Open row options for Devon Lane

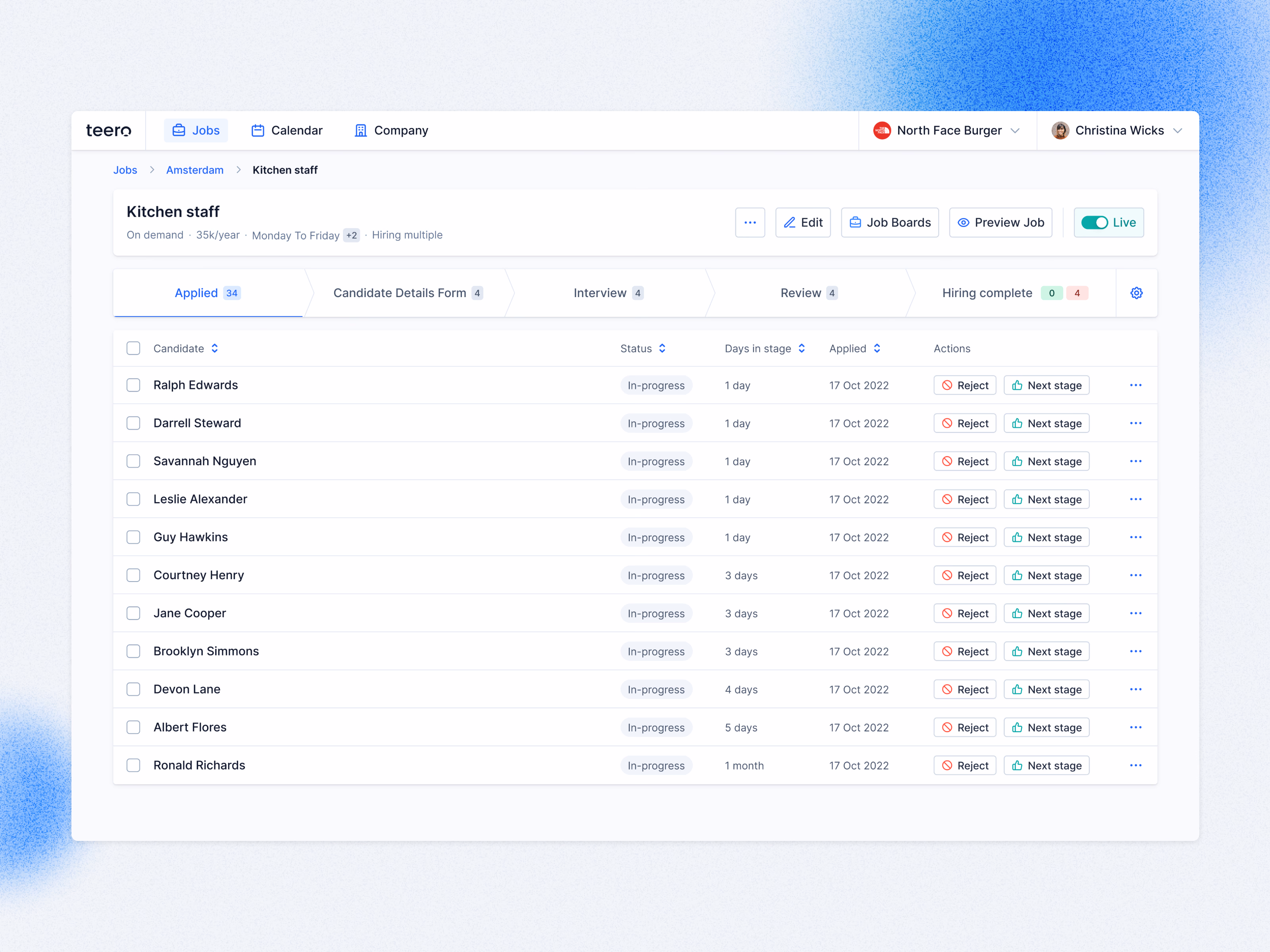pyautogui.click(x=1135, y=689)
